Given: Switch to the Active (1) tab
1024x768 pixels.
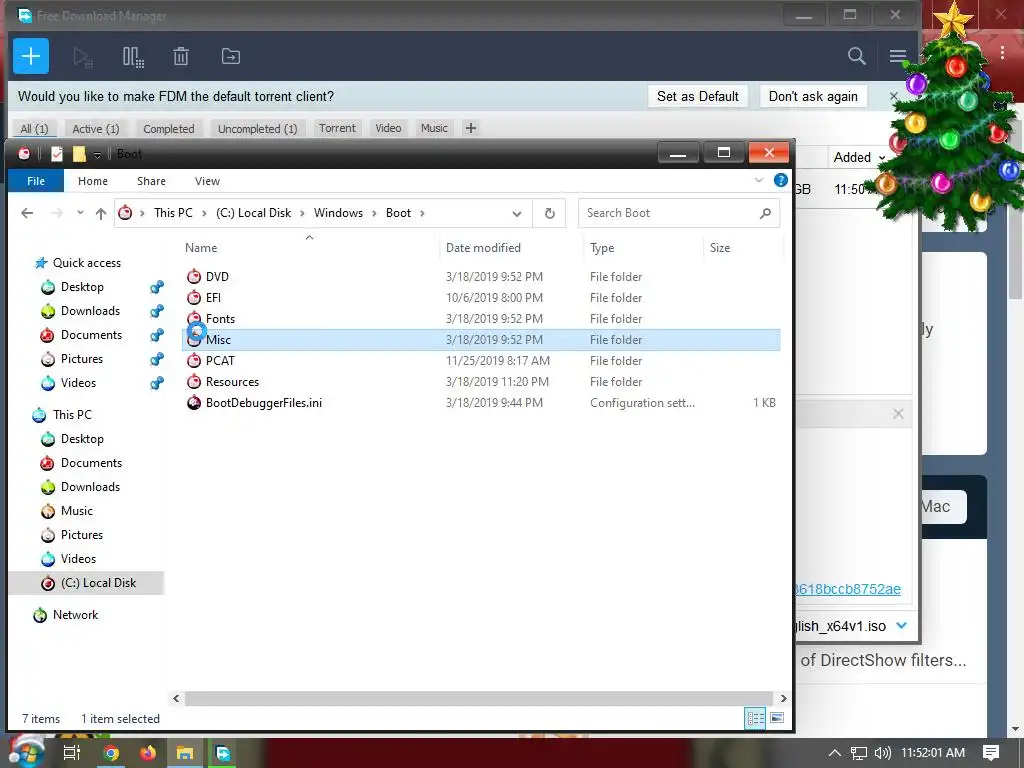Looking at the screenshot, I should pyautogui.click(x=95, y=129).
